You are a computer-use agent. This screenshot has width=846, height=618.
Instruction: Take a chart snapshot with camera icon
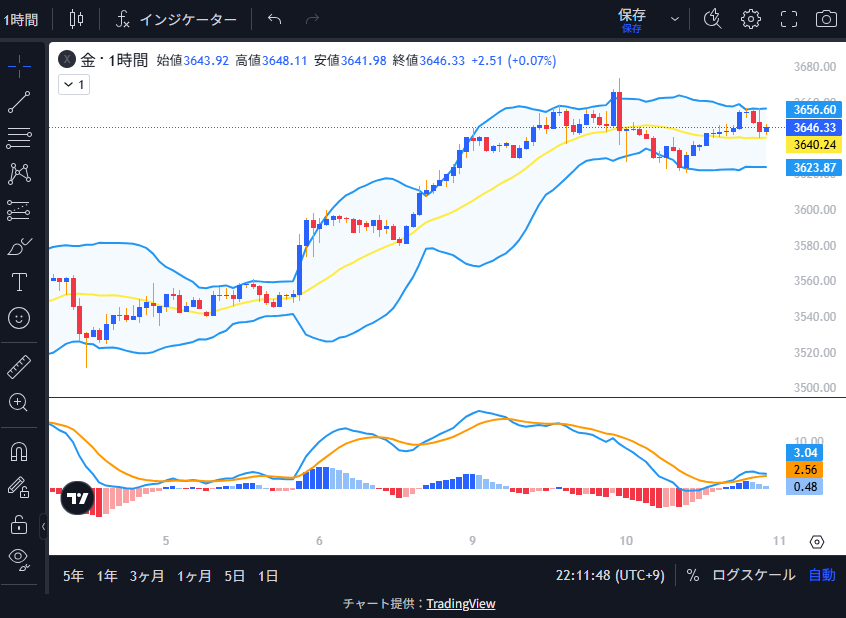826,18
